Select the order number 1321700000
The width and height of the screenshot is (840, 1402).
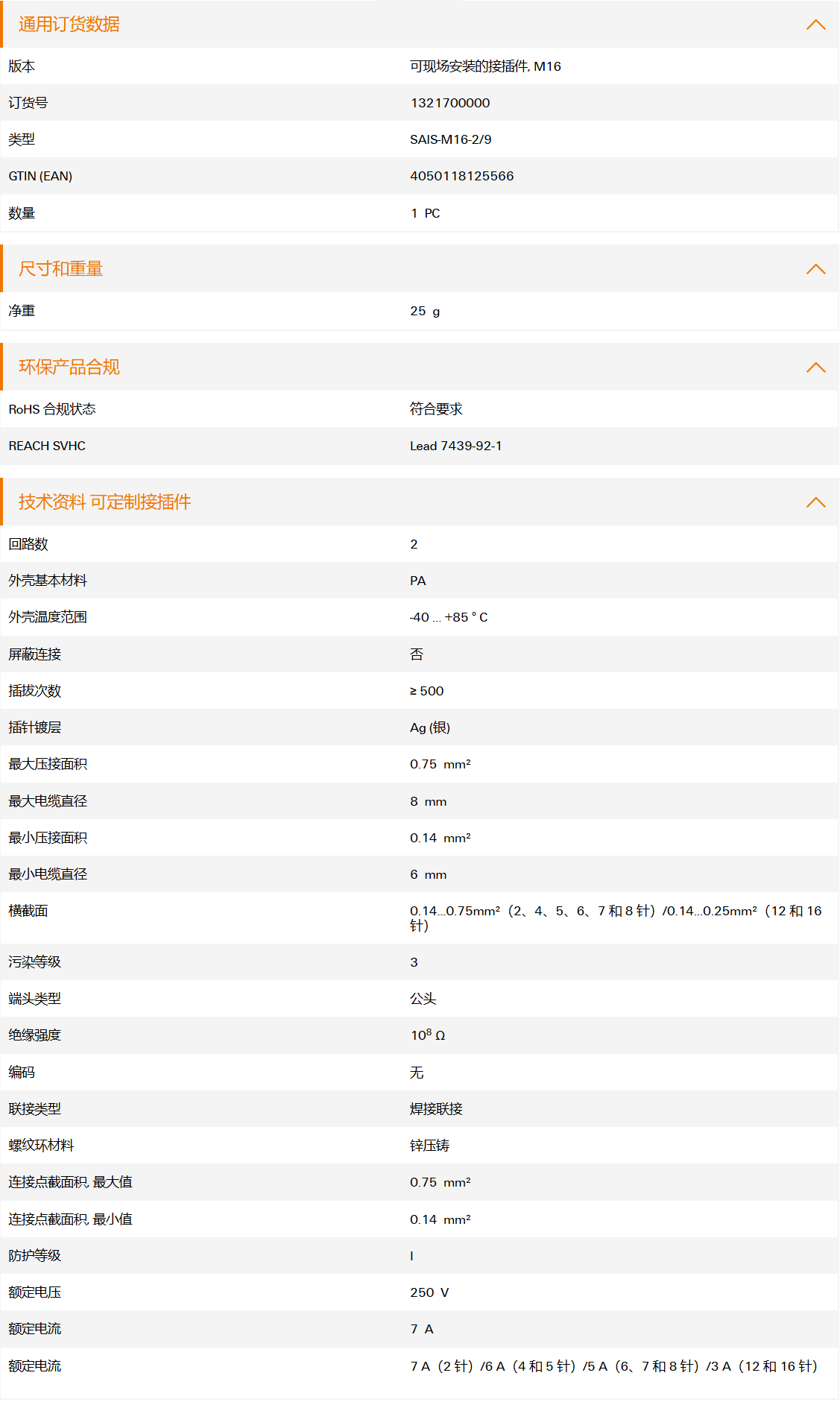tap(450, 103)
